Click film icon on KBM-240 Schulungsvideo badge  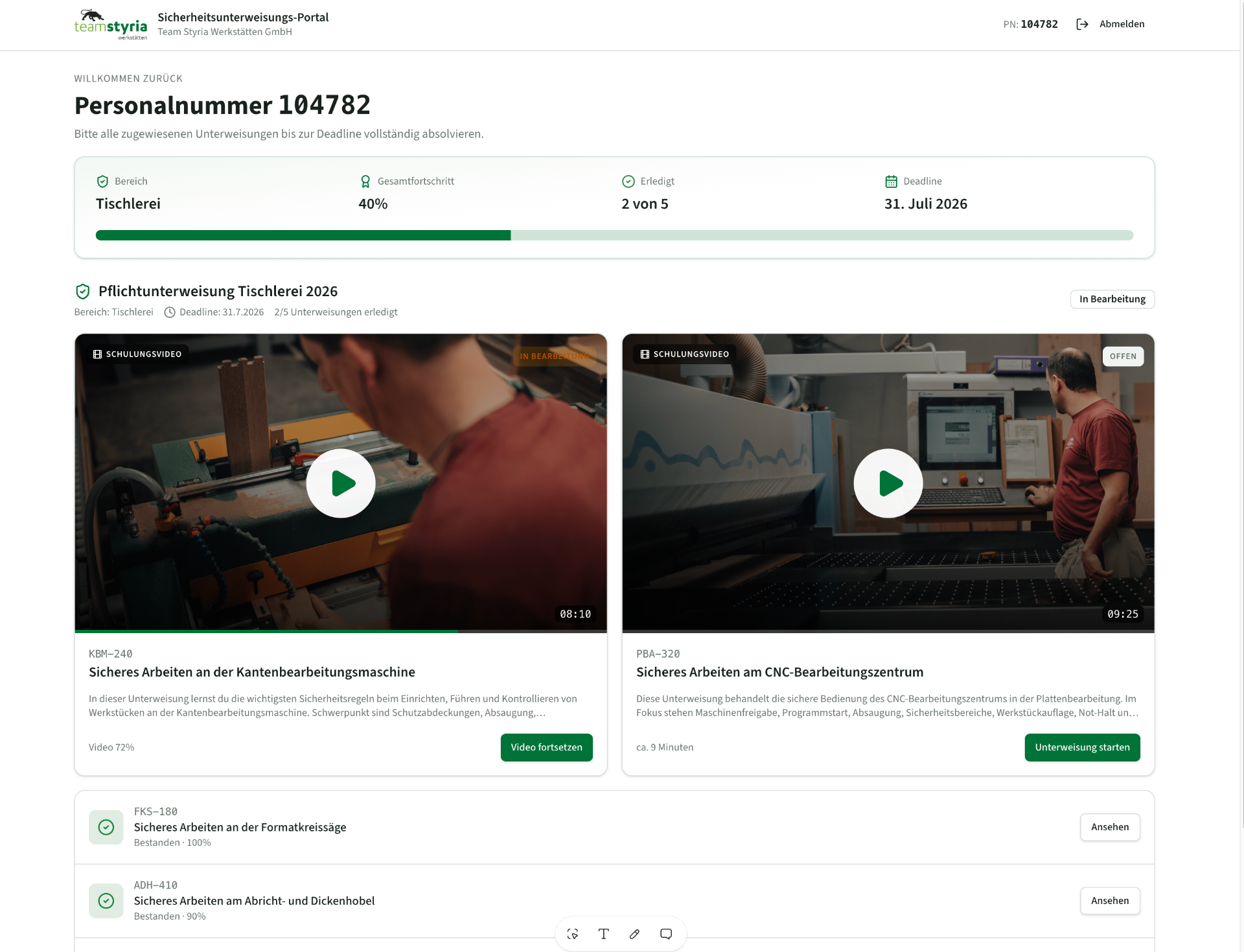click(97, 354)
